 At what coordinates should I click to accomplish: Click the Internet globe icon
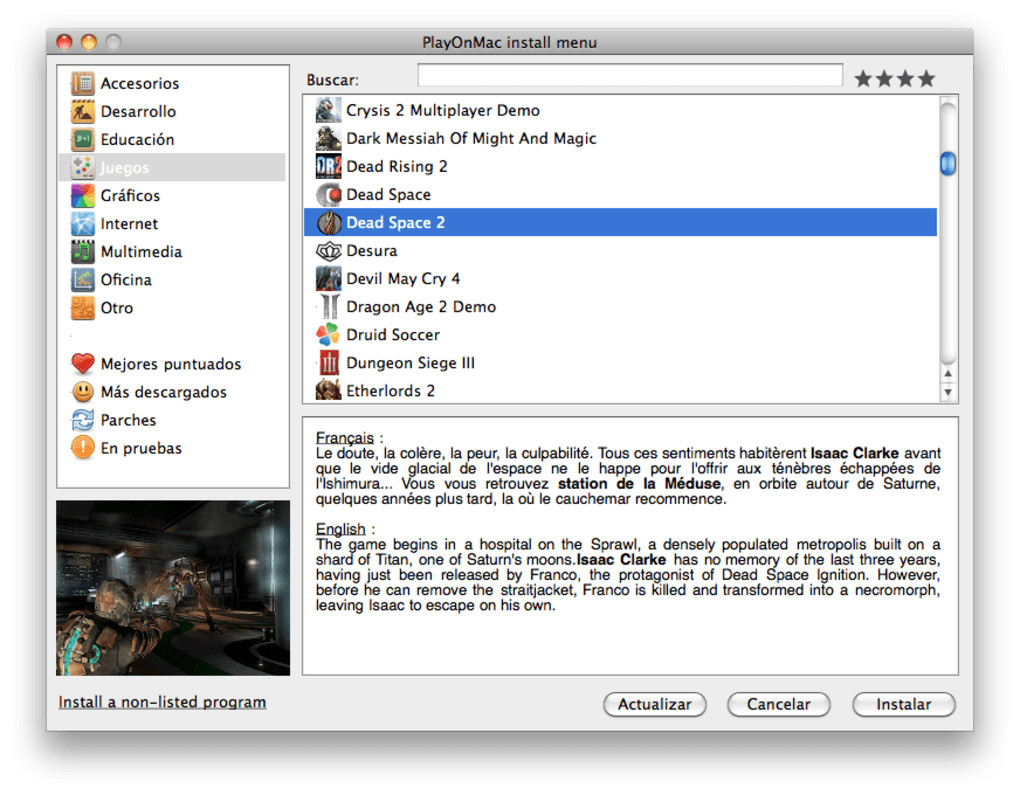coord(83,224)
